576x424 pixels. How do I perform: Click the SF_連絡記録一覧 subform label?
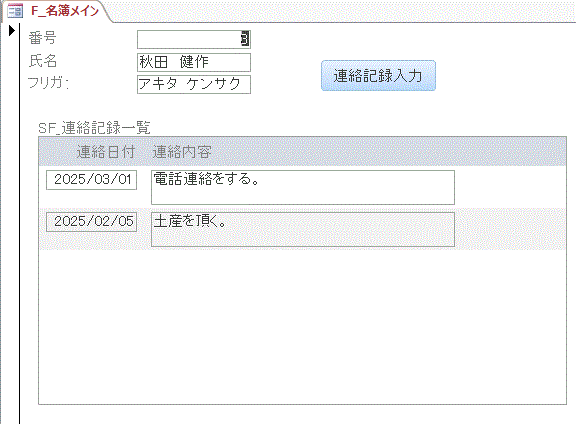click(94, 128)
